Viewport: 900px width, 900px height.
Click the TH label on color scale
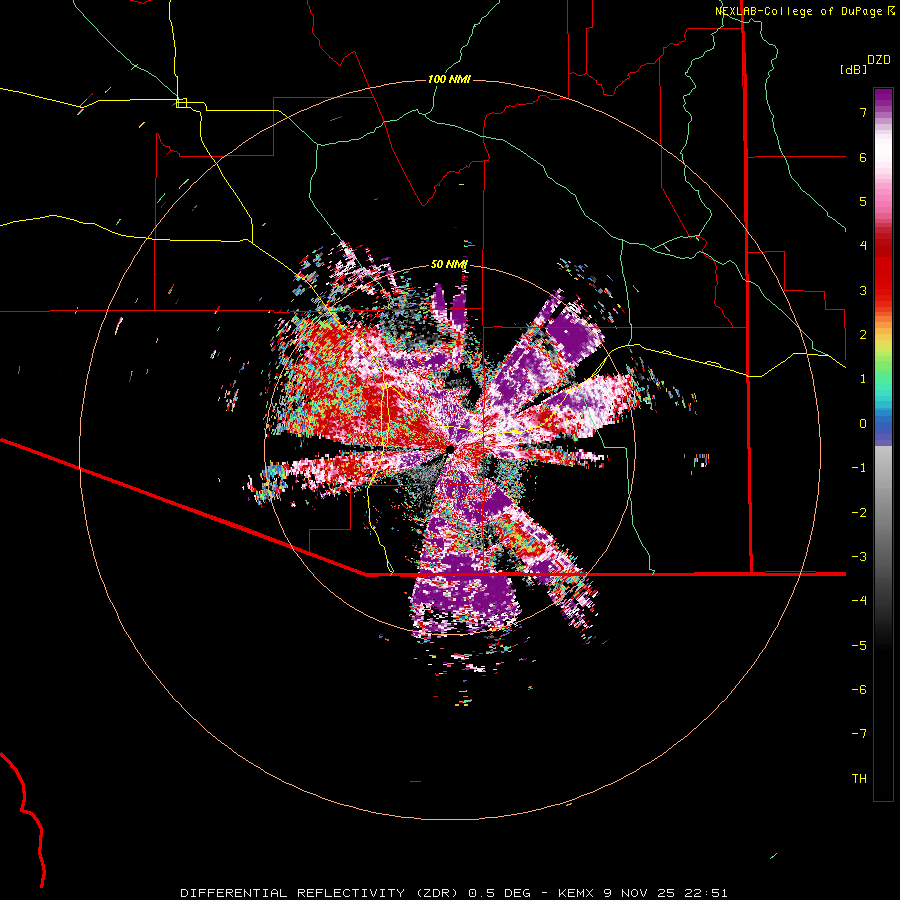[x=859, y=779]
